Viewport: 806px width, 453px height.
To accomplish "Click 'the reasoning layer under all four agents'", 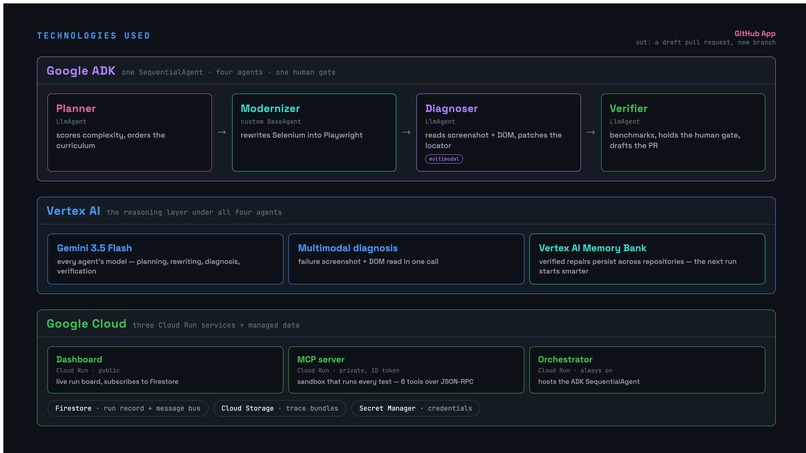I will tap(194, 212).
